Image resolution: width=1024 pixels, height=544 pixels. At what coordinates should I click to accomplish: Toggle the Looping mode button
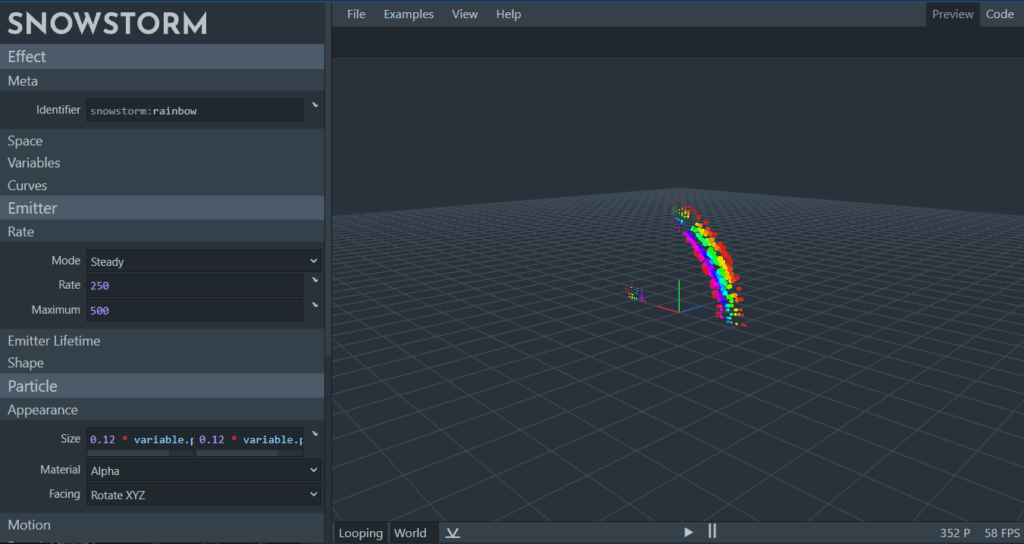point(360,533)
